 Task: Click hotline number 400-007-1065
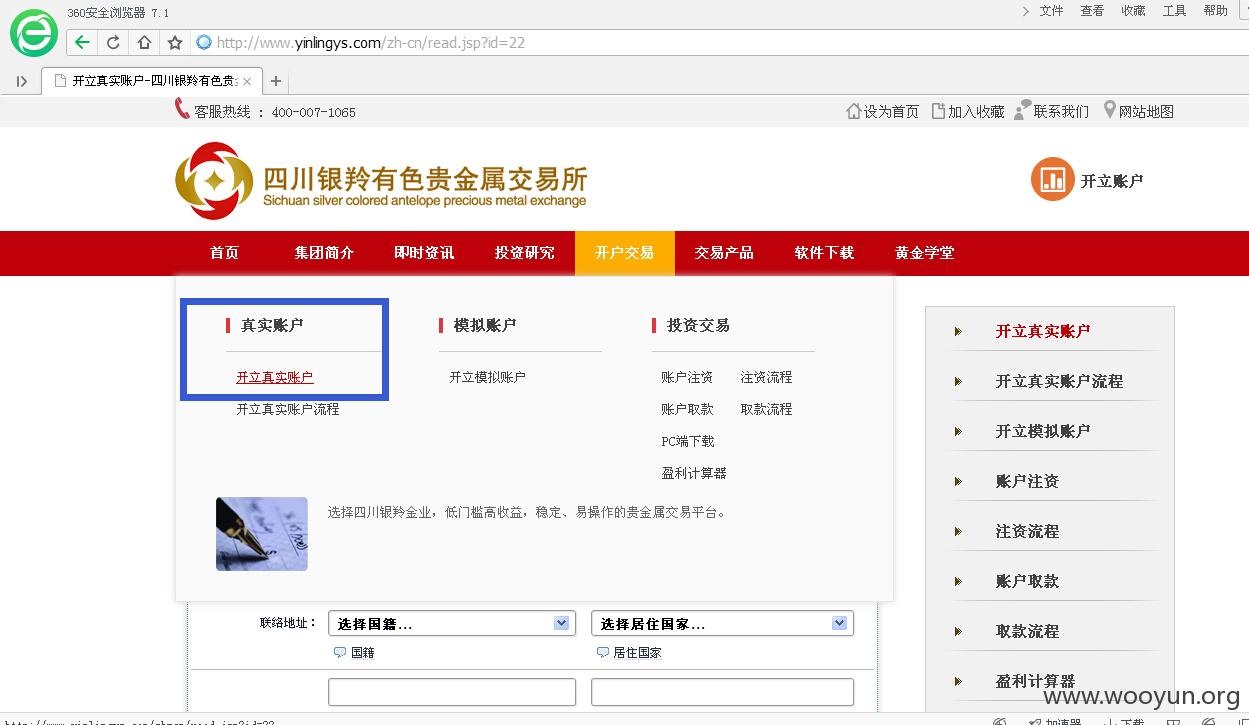tap(313, 112)
